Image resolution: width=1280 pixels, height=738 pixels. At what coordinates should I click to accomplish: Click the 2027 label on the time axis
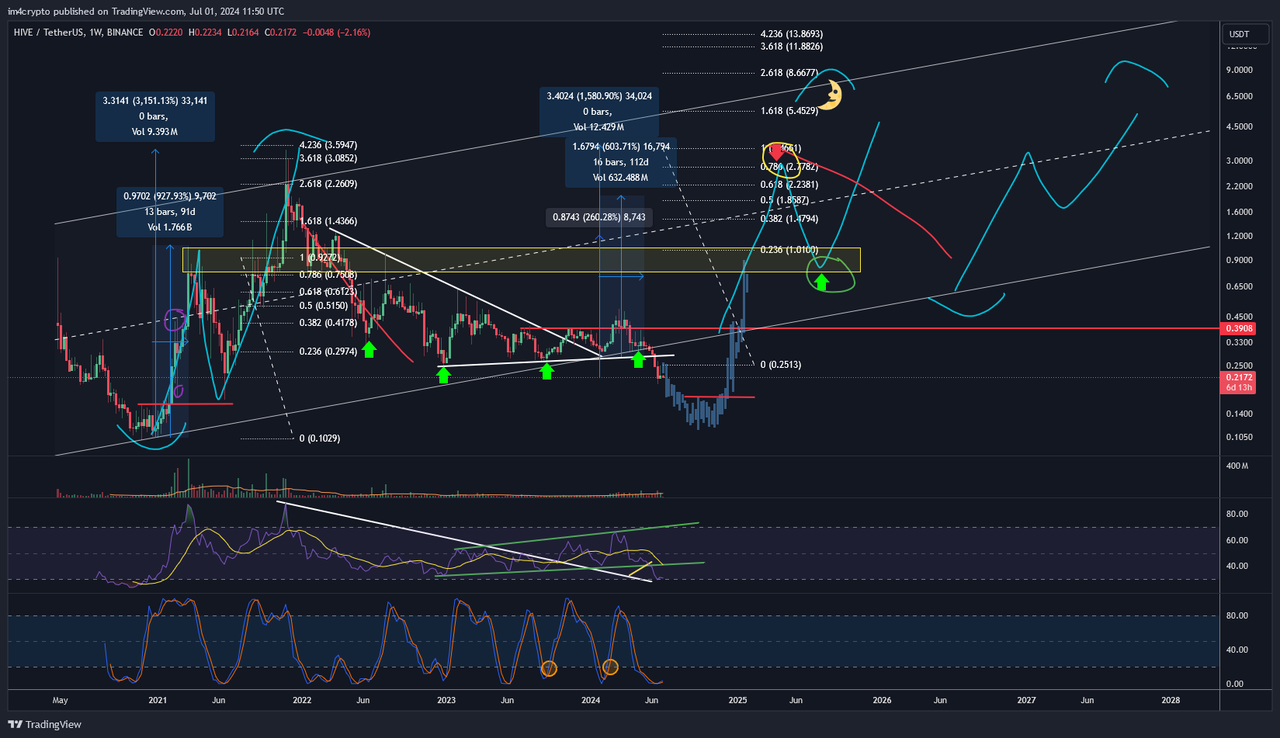(x=1027, y=701)
